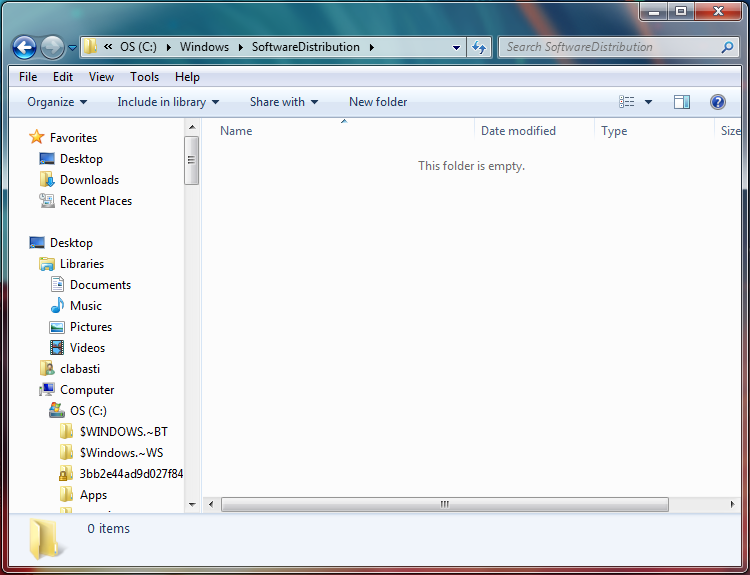The height and width of the screenshot is (575, 750).
Task: Open Downloads in Favorites
Action: [x=89, y=180]
